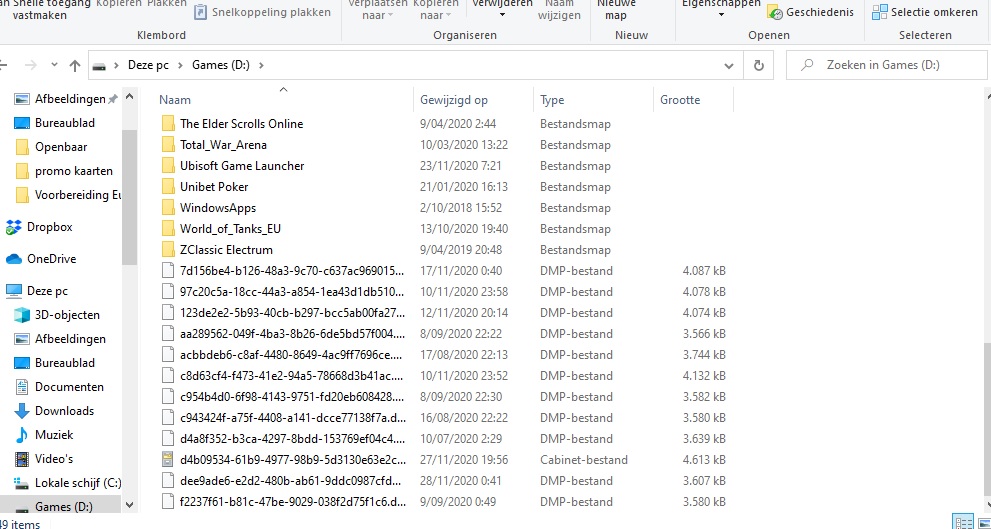
Task: Open Geschiedenis in the ribbon
Action: 811,12
